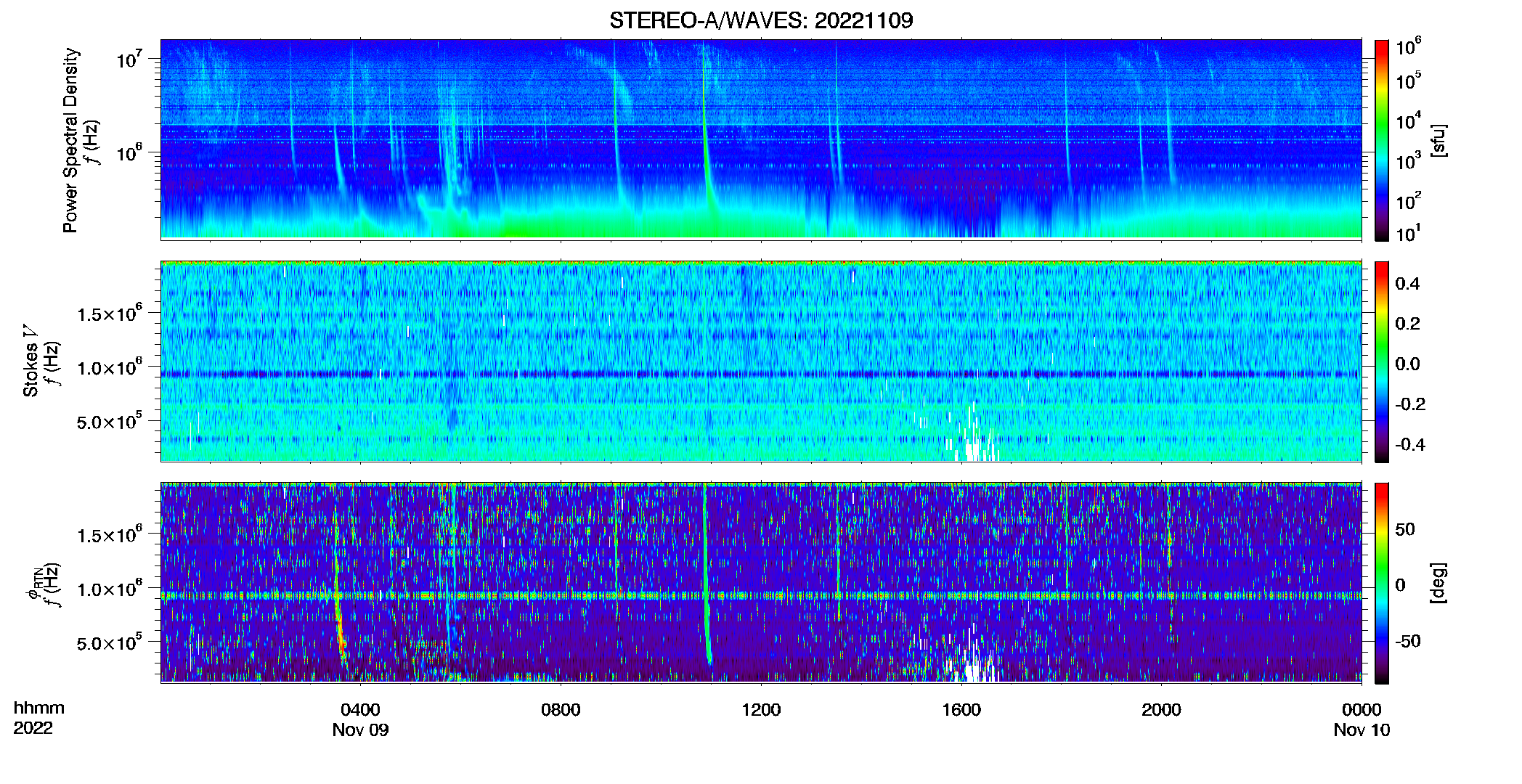Viewport: 1522px width, 784px height.
Task: Click the 1.5×10^6 tick label of Stokes V panel
Action: pyautogui.click(x=110, y=314)
